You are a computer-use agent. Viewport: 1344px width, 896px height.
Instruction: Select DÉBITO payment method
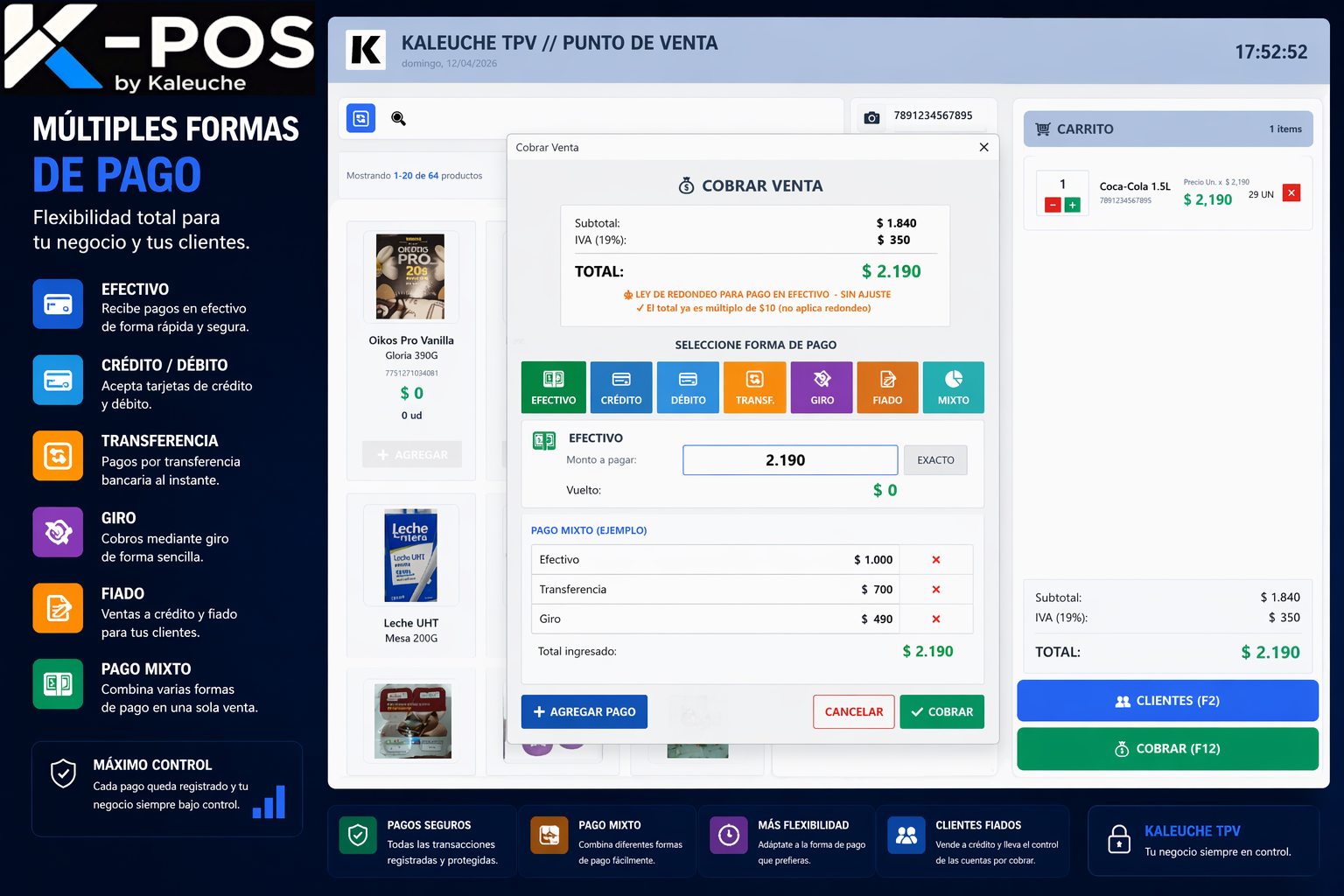[x=688, y=387]
